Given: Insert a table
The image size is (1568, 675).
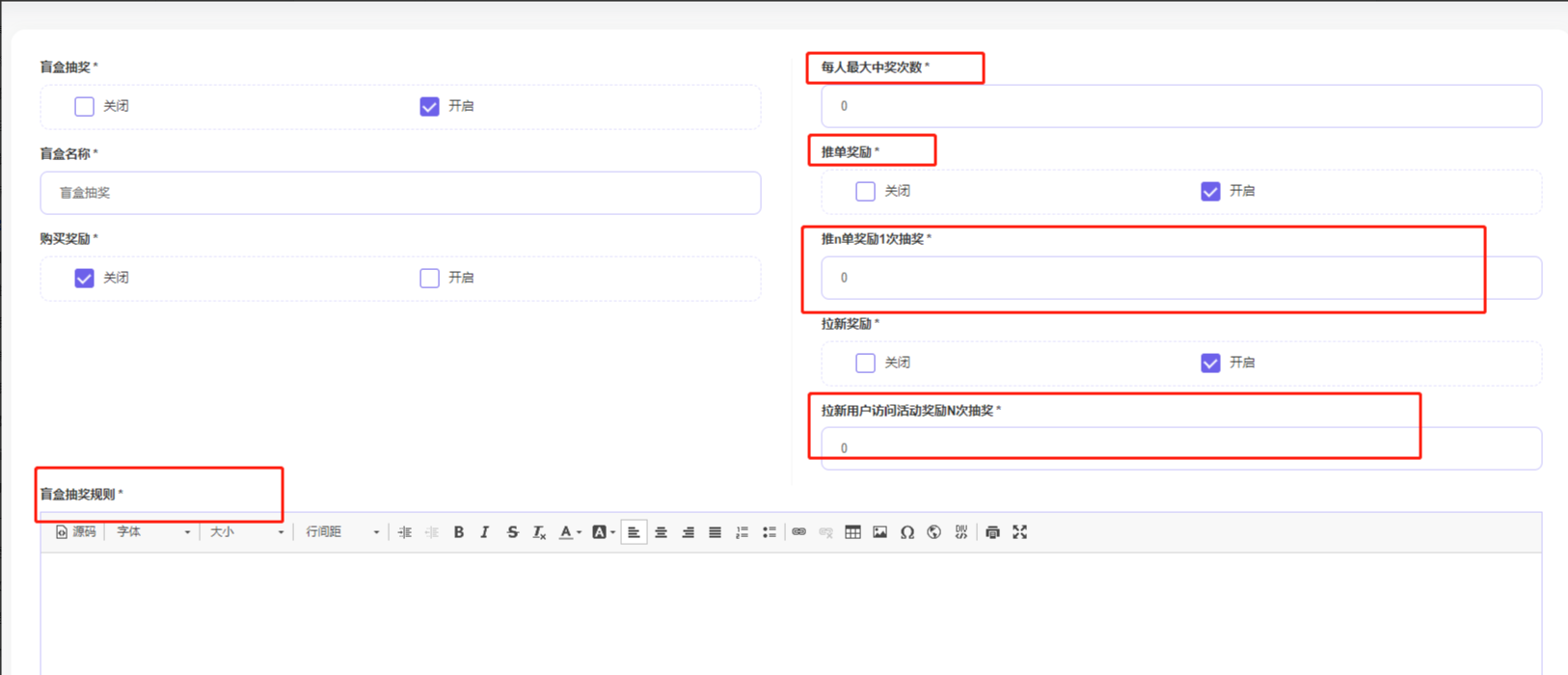Looking at the screenshot, I should (x=852, y=532).
